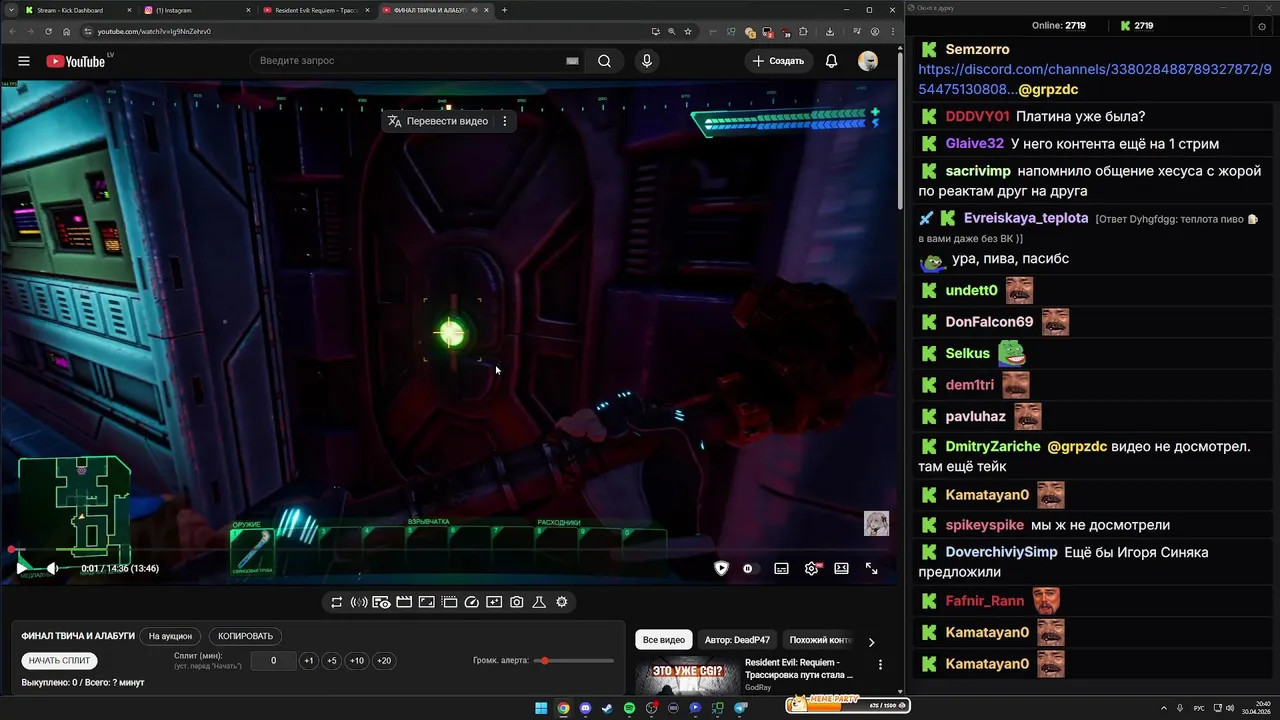Open Windows Start menu
The width and height of the screenshot is (1280, 720).
click(541, 708)
